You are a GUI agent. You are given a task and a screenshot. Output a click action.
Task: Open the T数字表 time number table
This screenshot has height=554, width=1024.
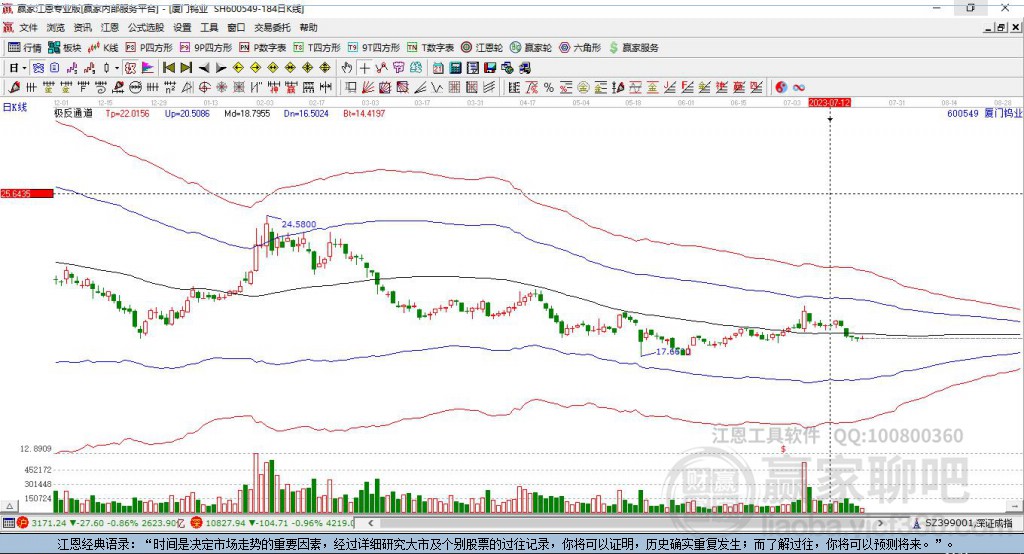pos(430,48)
